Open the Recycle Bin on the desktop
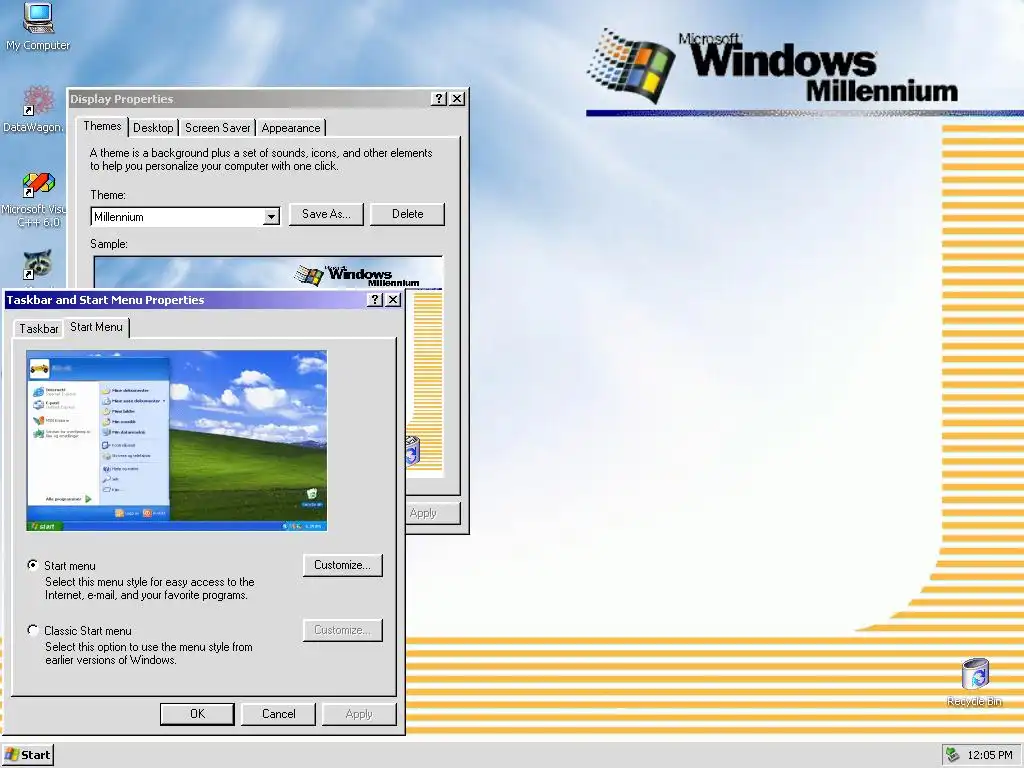The width and height of the screenshot is (1024, 768). pos(974,682)
